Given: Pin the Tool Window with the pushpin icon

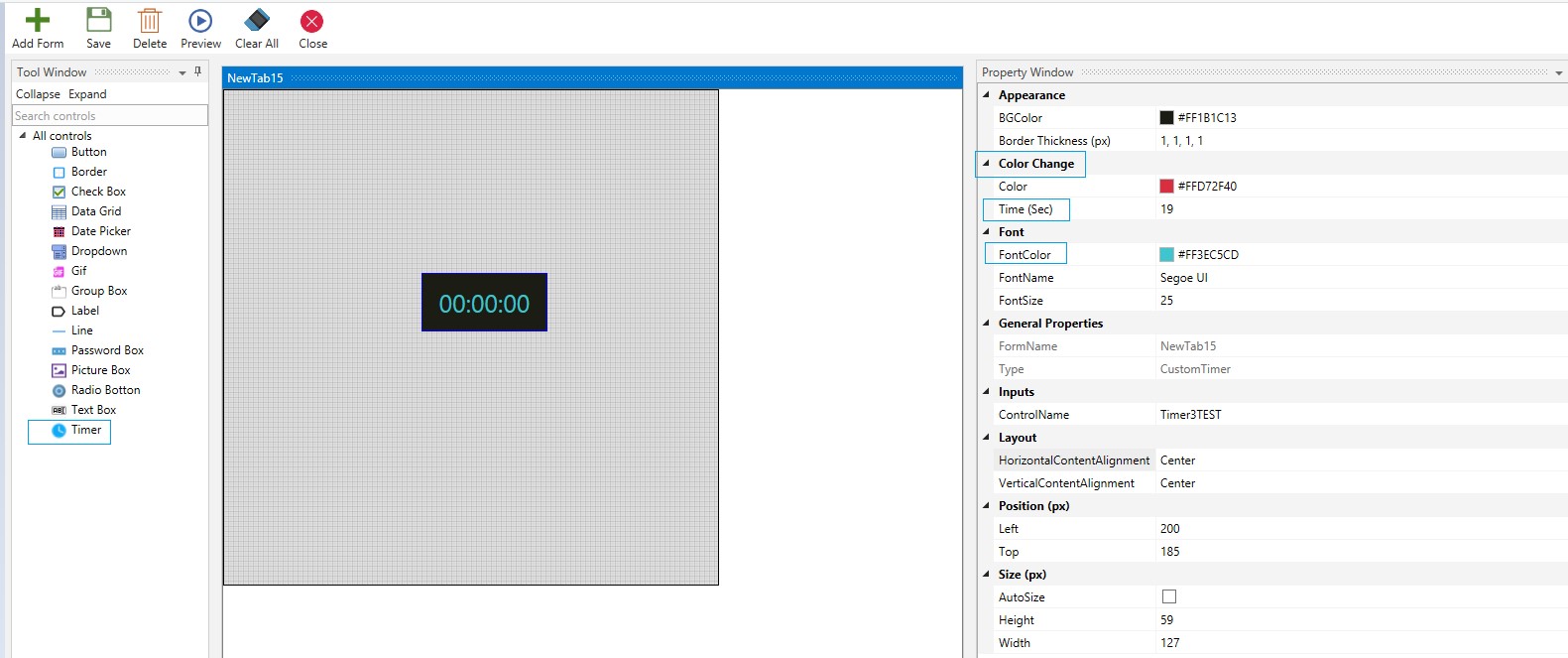Looking at the screenshot, I should pos(198,71).
